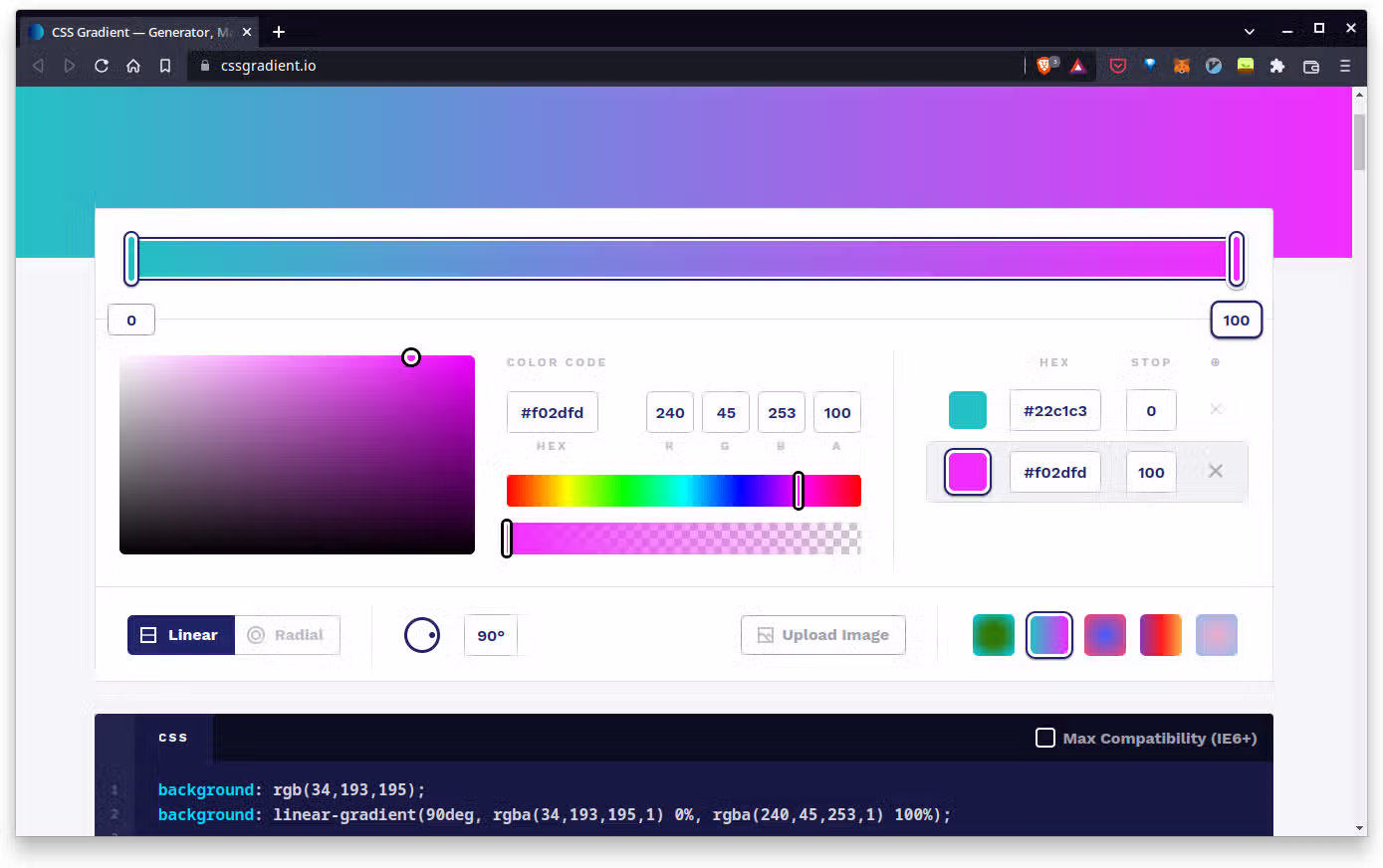The image size is (1383, 868).
Task: Click the Upload Image button
Action: coord(822,634)
